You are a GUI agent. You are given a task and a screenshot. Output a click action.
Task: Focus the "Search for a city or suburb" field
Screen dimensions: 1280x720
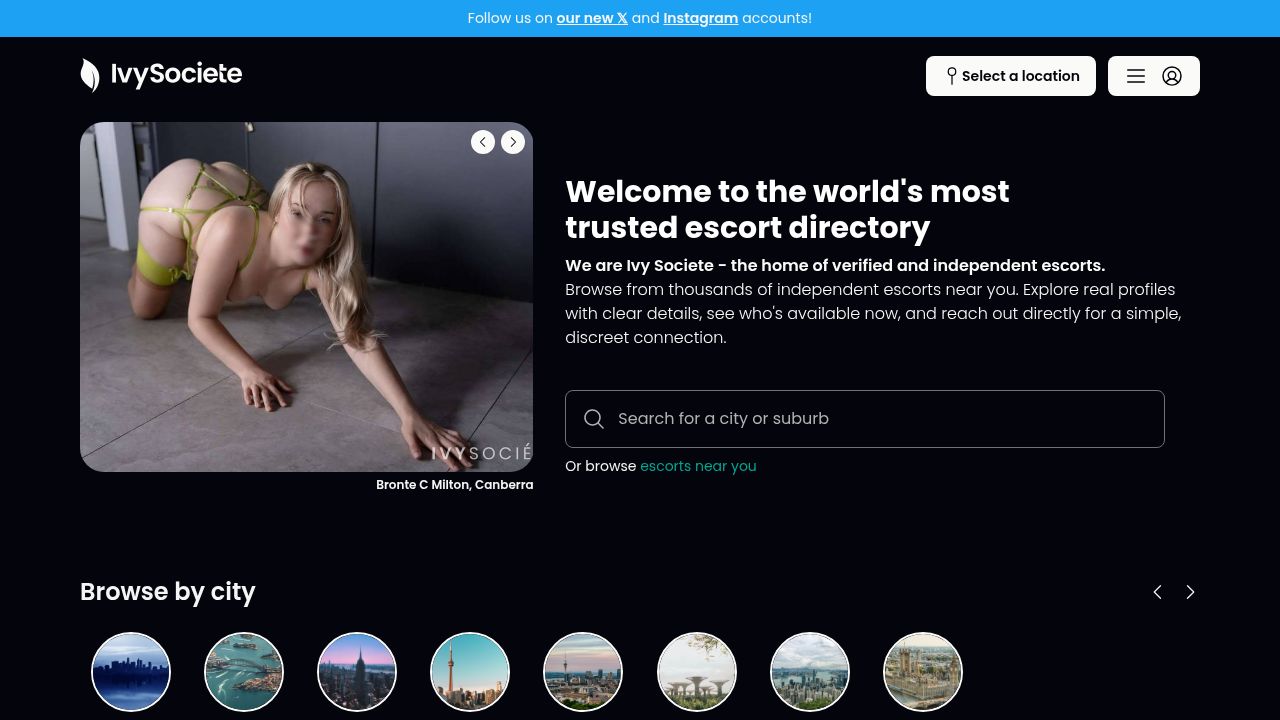(x=865, y=419)
